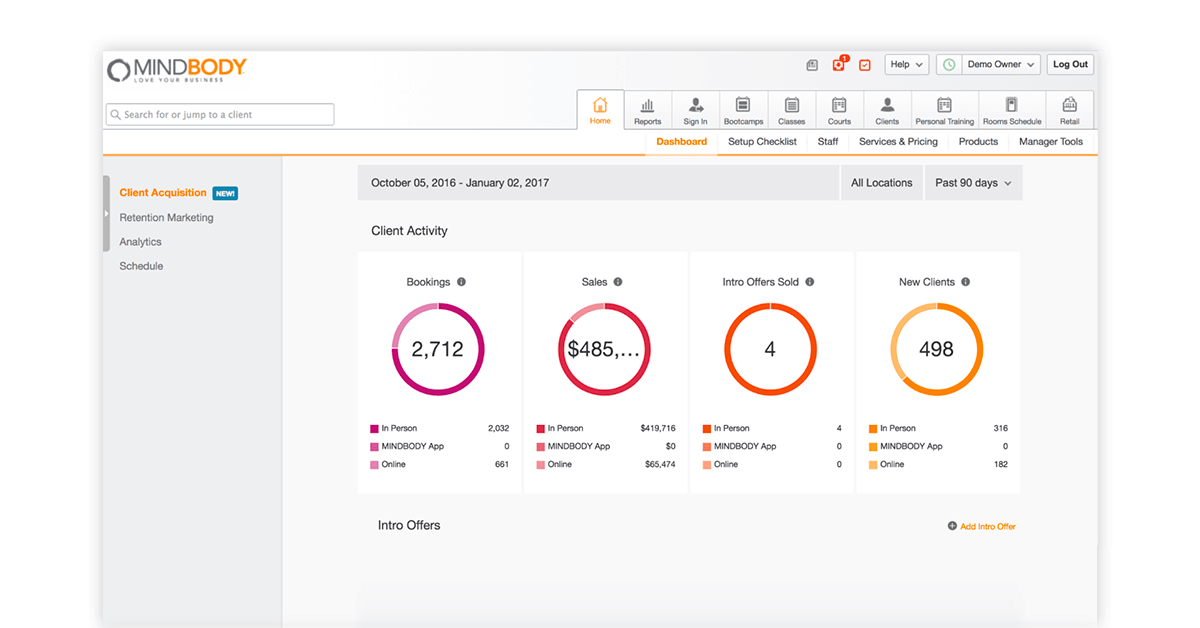Click the Intro Offers Sold donut chart
1200x628 pixels.
(770, 349)
